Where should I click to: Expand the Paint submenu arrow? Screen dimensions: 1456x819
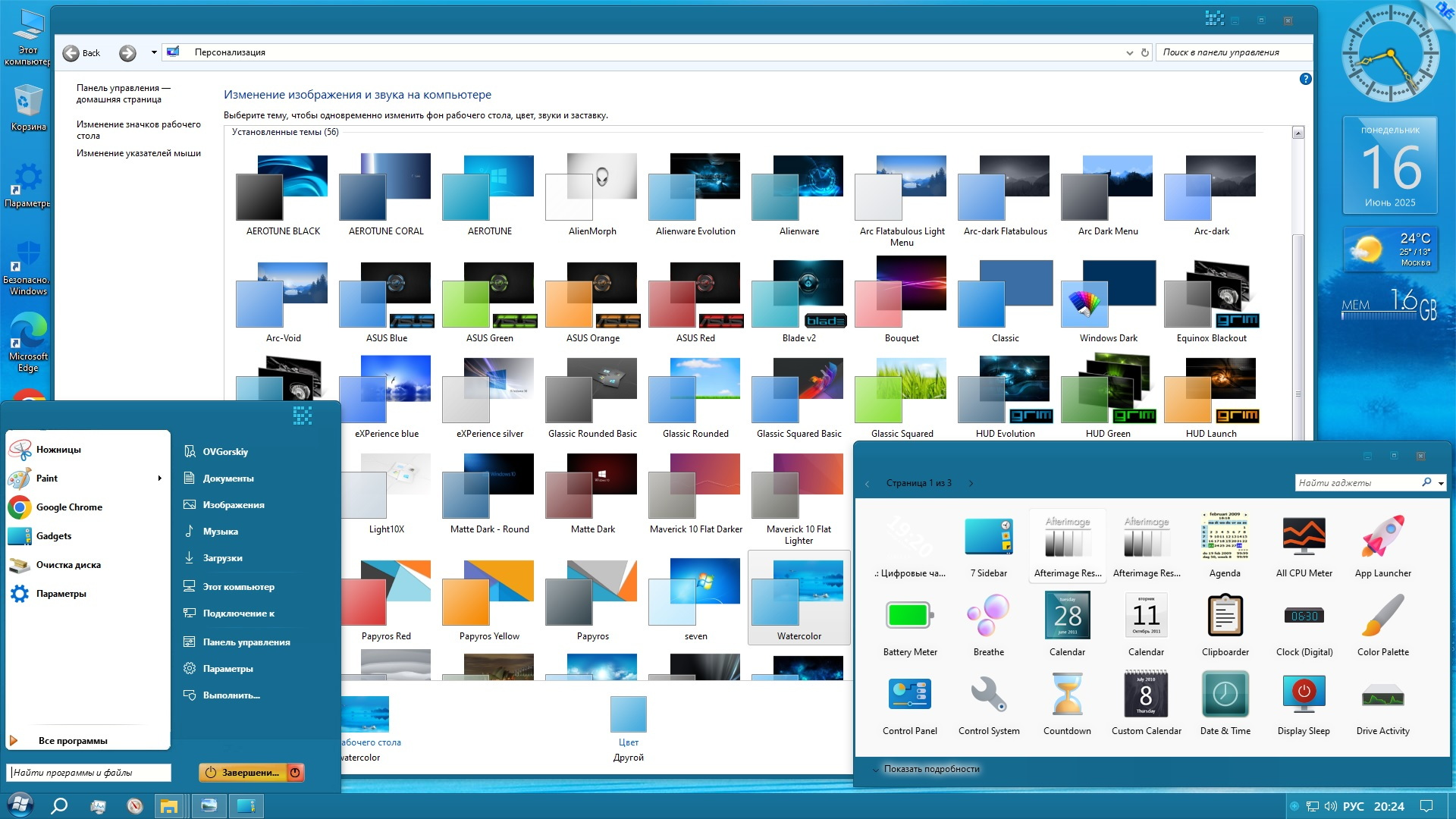159,479
